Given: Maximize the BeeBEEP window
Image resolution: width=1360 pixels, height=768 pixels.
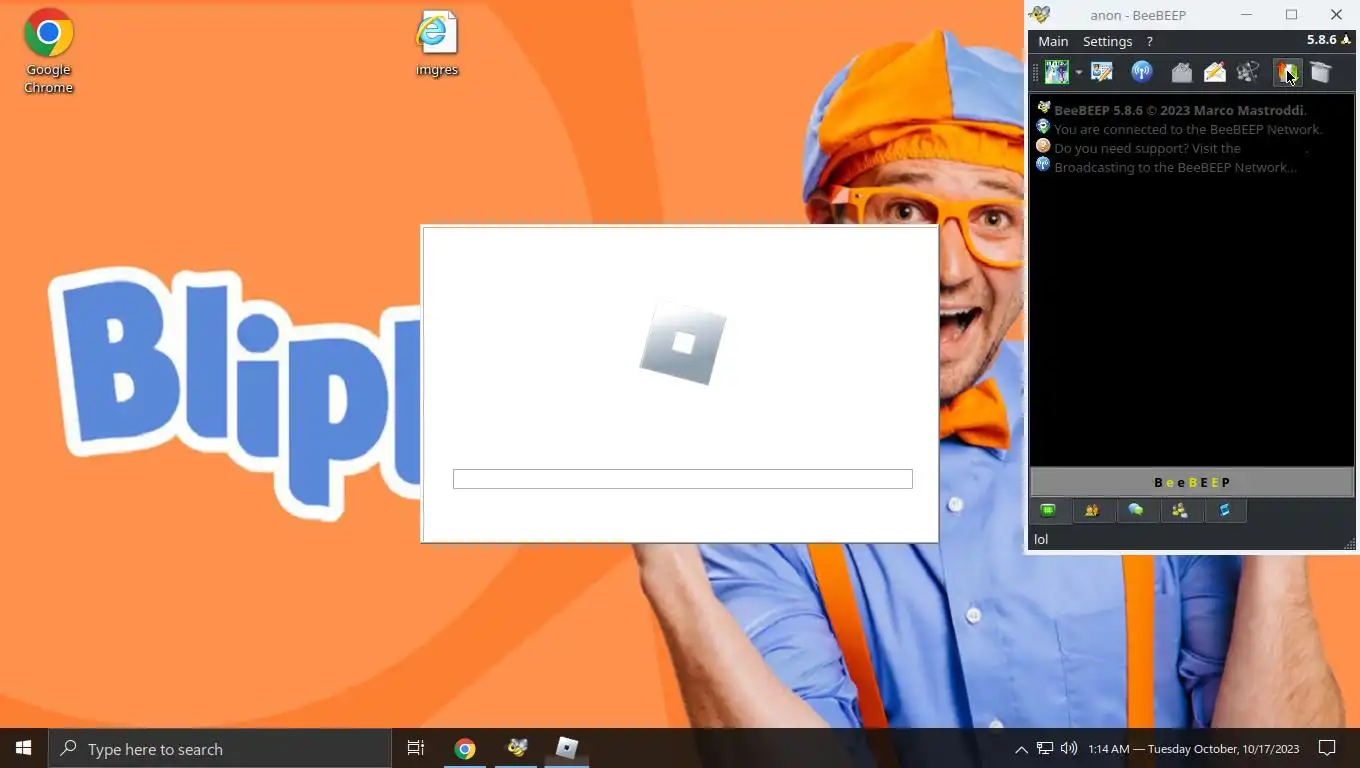Looking at the screenshot, I should point(1291,14).
